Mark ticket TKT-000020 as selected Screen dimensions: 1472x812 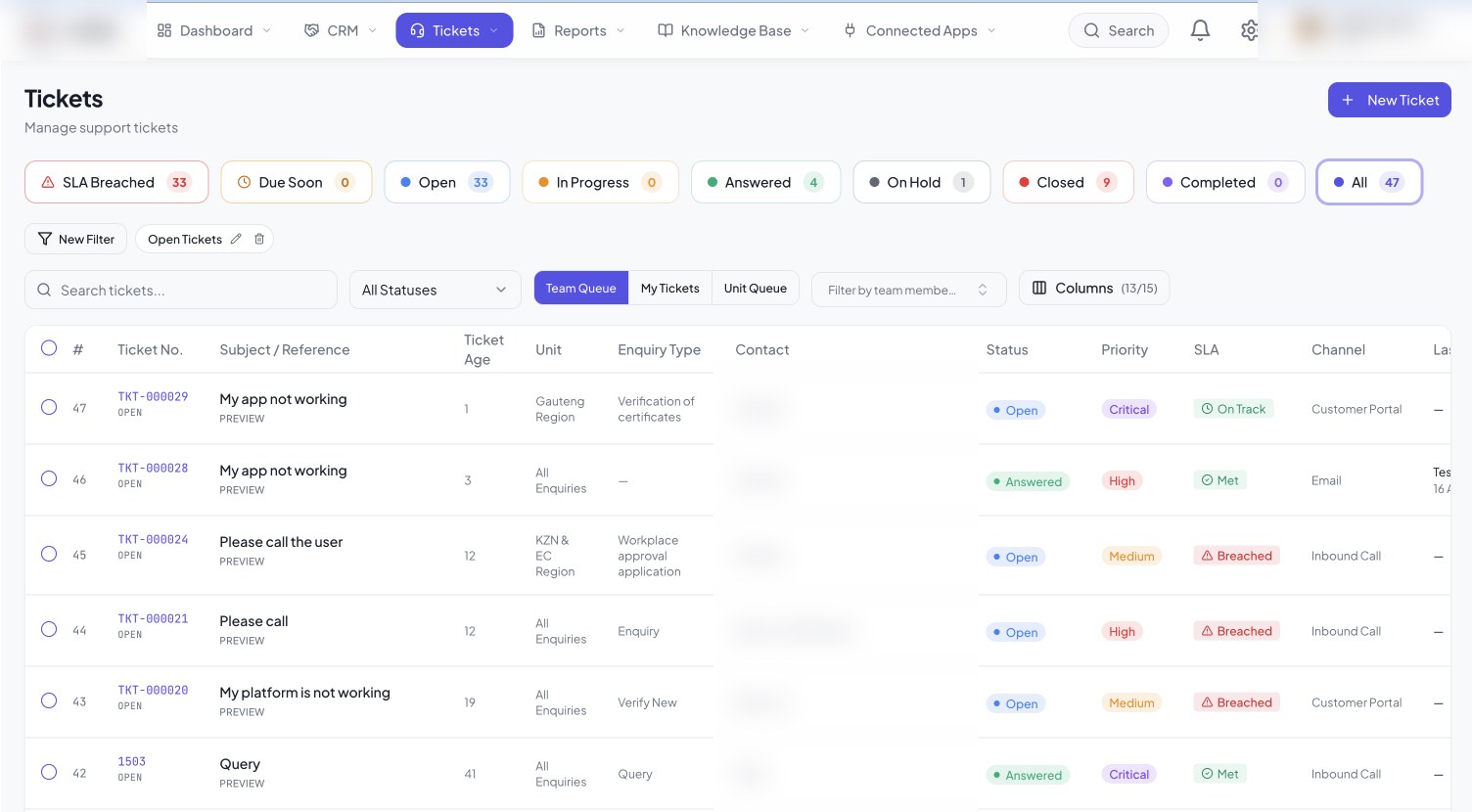(x=49, y=700)
